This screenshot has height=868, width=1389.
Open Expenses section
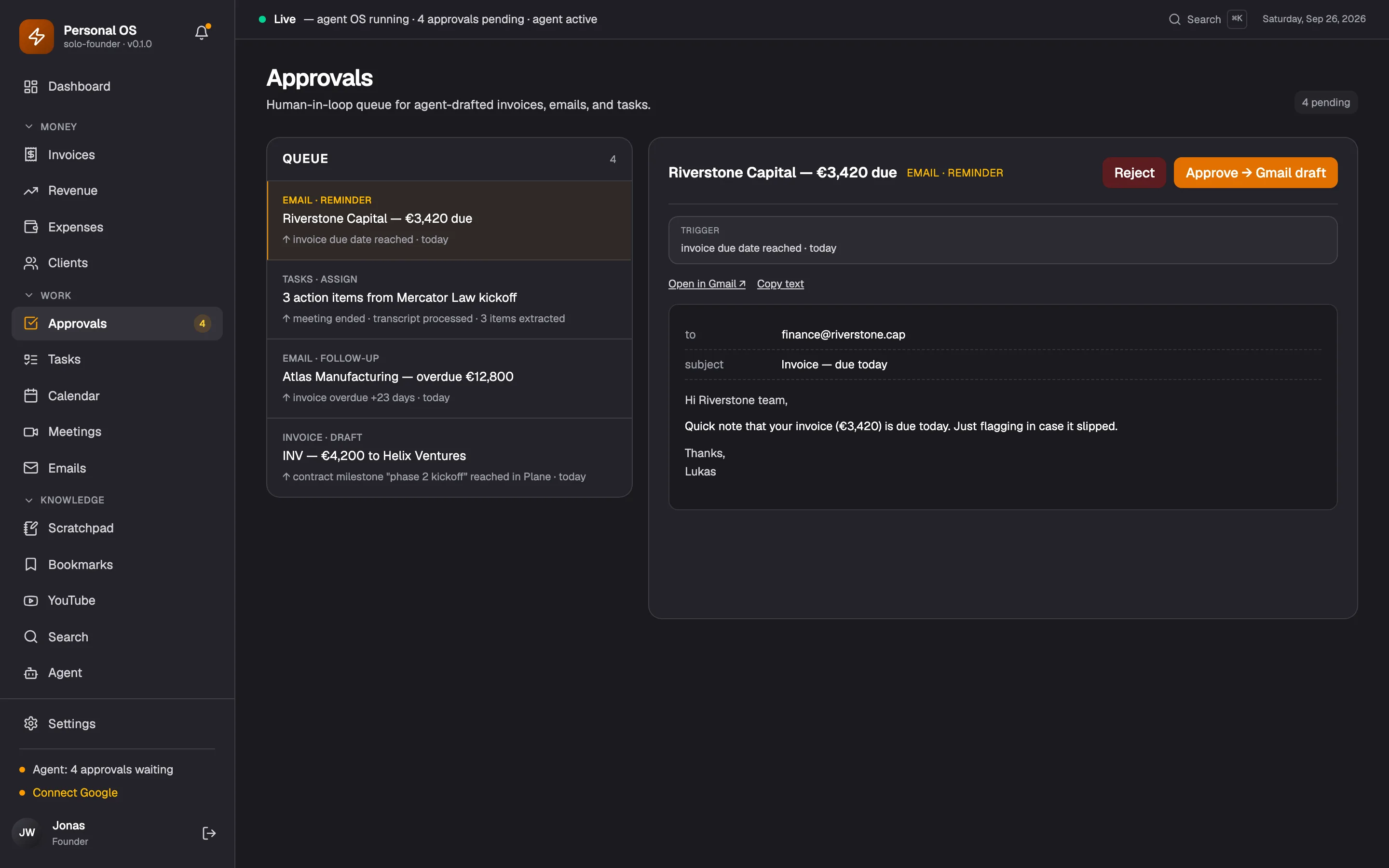pyautogui.click(x=117, y=227)
